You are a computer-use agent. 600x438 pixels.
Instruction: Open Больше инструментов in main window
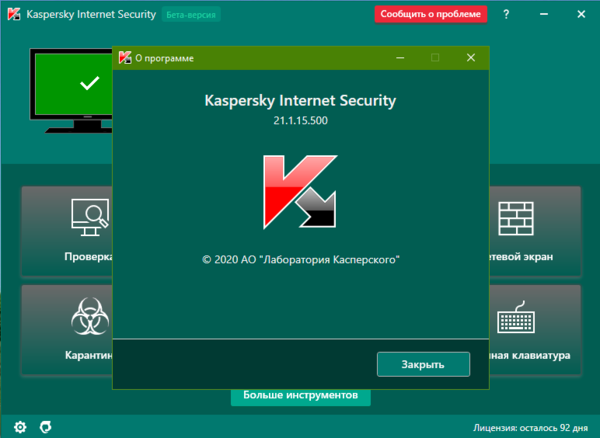click(x=300, y=396)
